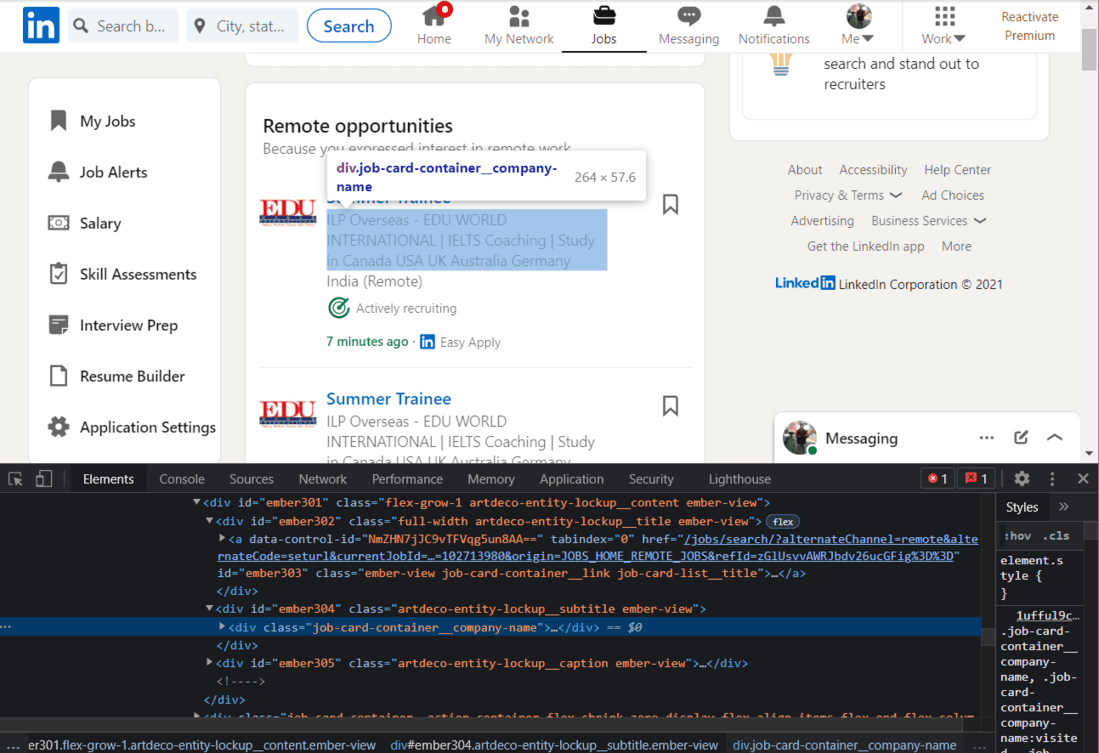Switch to DevTools Performance tab
The width and height of the screenshot is (1099, 753).
tap(407, 479)
